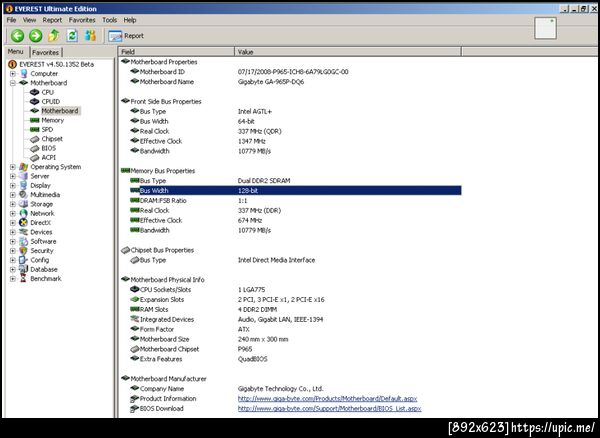Expand the Network tree node
The image size is (600, 438).
coord(13,213)
